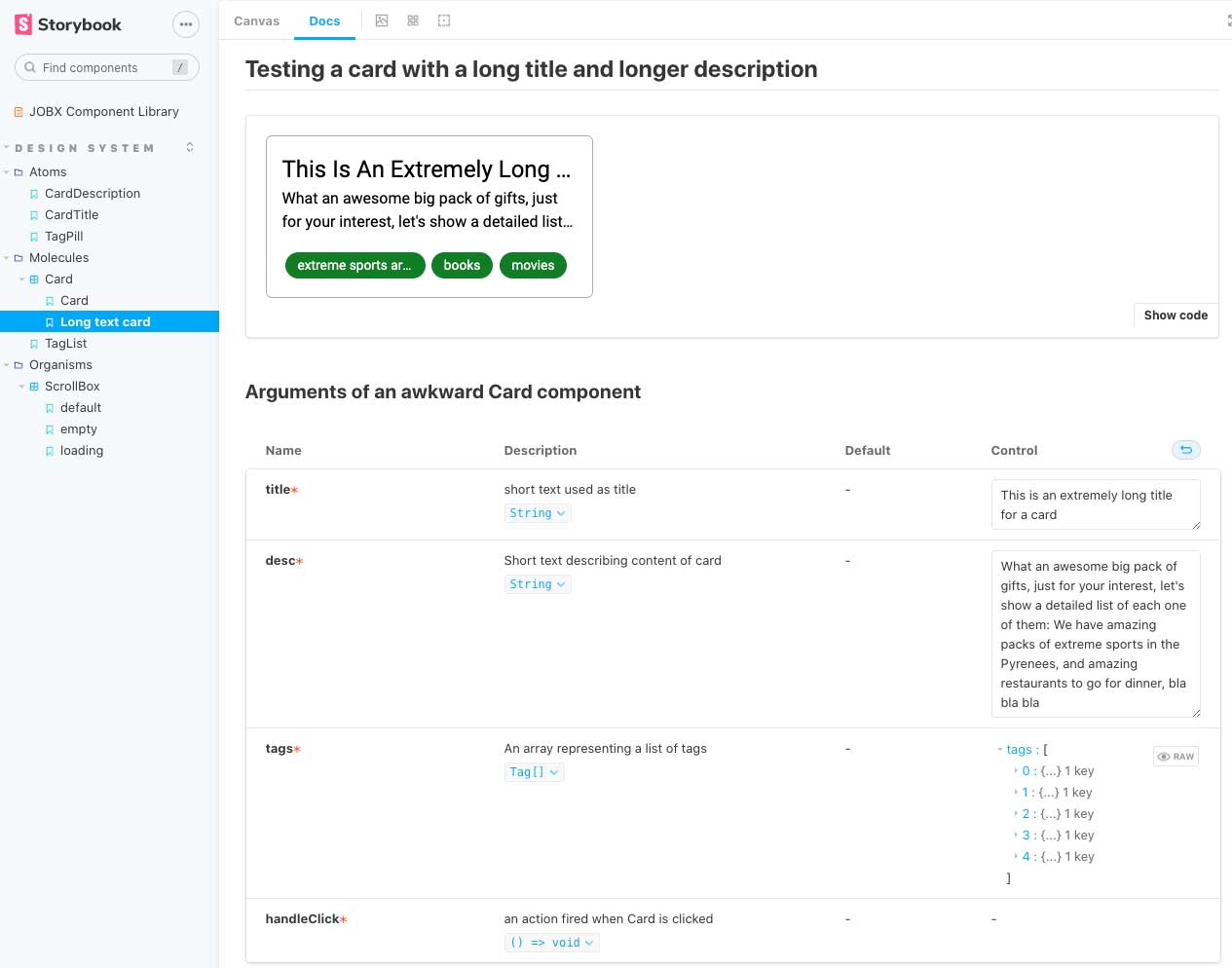Toggle the grid overlay icon
The width and height of the screenshot is (1232, 968).
pyautogui.click(x=413, y=20)
